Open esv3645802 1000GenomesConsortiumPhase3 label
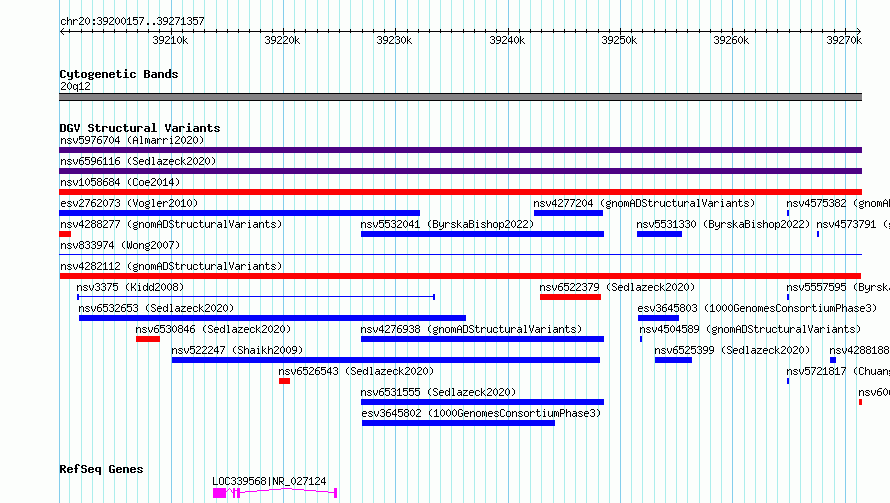Screen dimensions: 890x503 click(481, 413)
